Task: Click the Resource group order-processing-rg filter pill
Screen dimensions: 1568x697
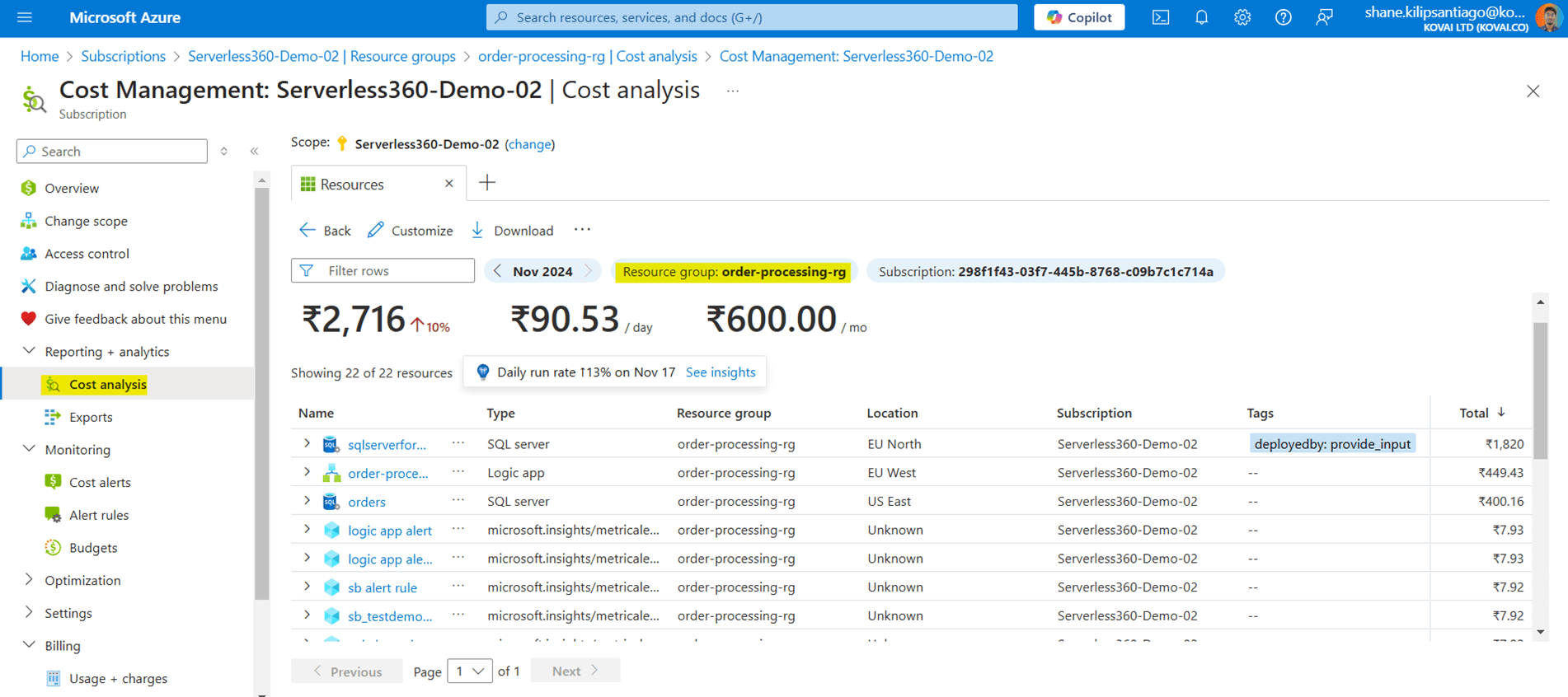Action: (734, 271)
